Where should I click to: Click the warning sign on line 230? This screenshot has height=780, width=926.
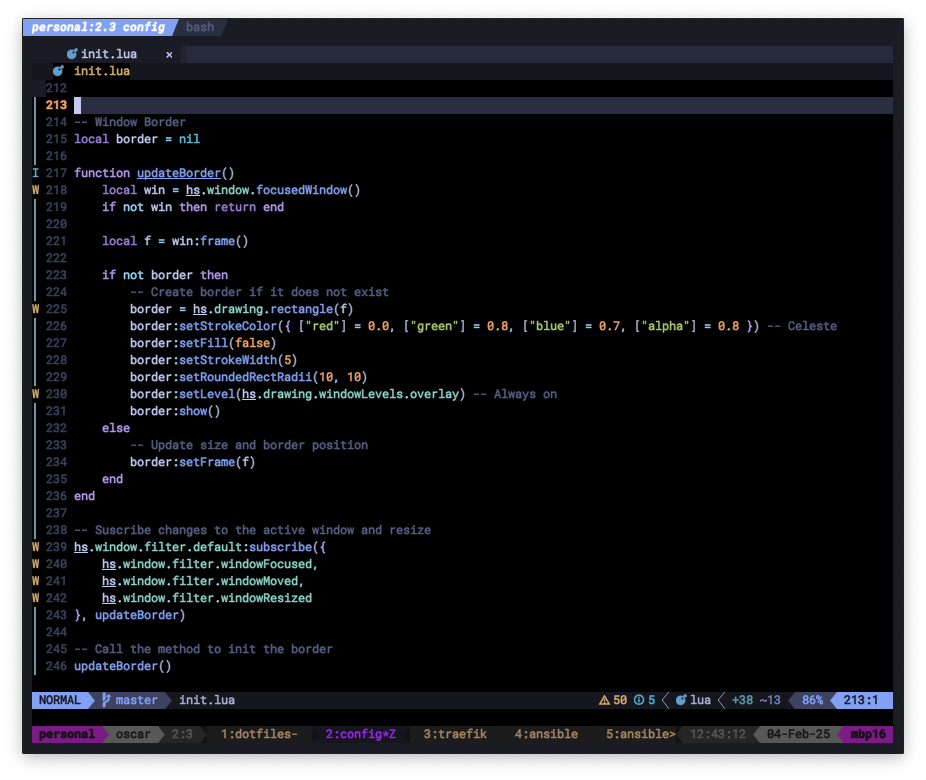coord(35,394)
